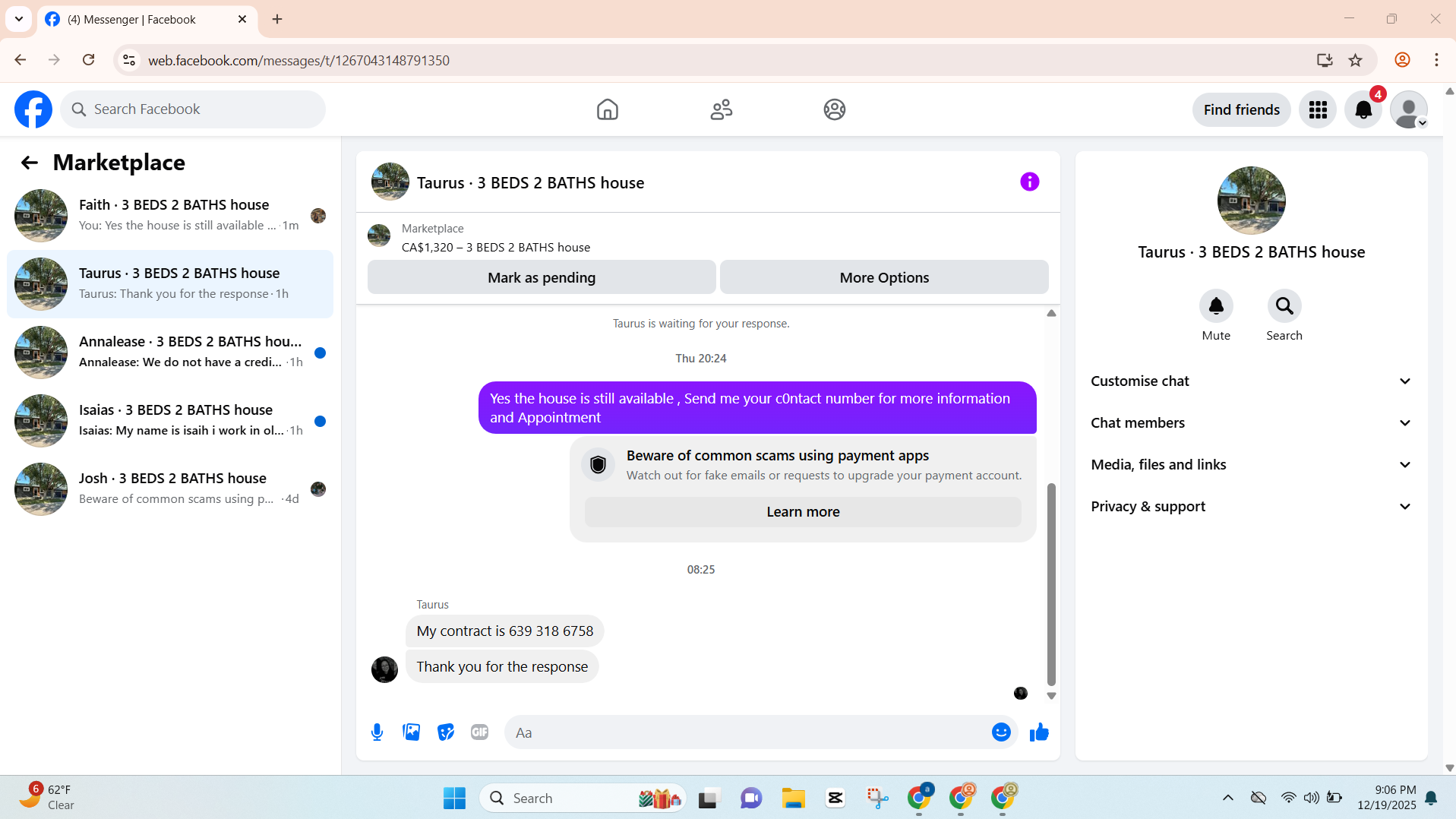Image resolution: width=1456 pixels, height=819 pixels.
Task: Open the 62°F weather widget
Action: coord(47,798)
